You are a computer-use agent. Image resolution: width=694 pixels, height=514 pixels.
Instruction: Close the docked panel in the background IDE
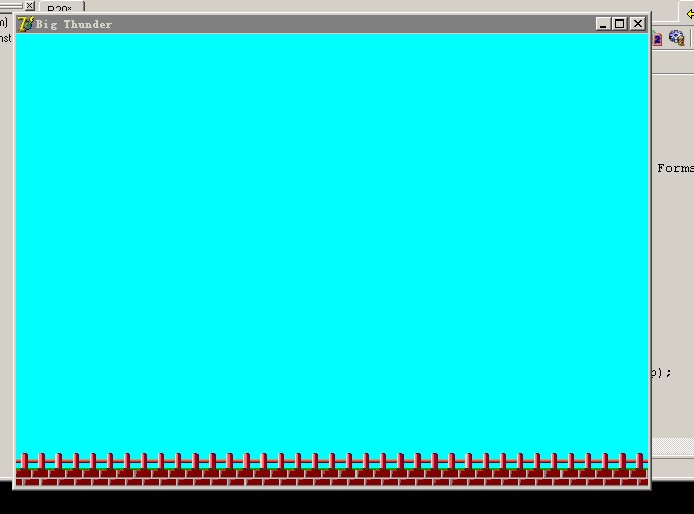pos(30,6)
